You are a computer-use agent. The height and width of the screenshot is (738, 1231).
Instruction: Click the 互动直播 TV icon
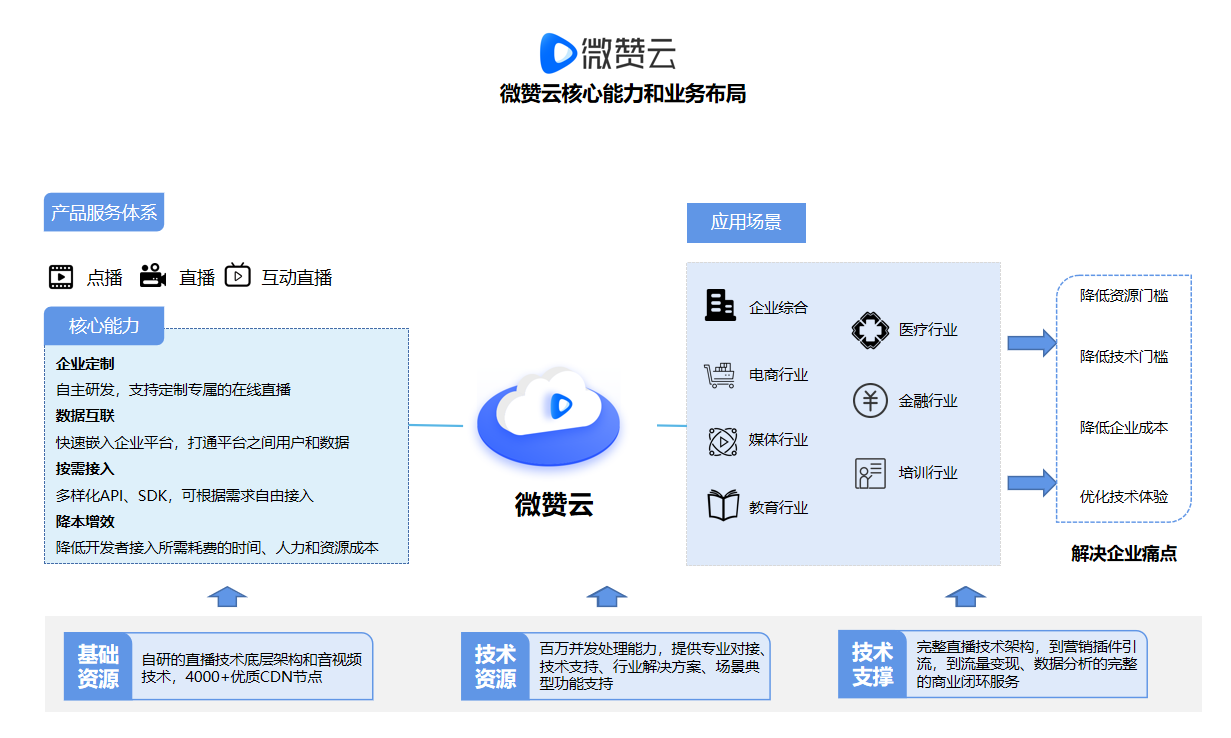[x=237, y=275]
